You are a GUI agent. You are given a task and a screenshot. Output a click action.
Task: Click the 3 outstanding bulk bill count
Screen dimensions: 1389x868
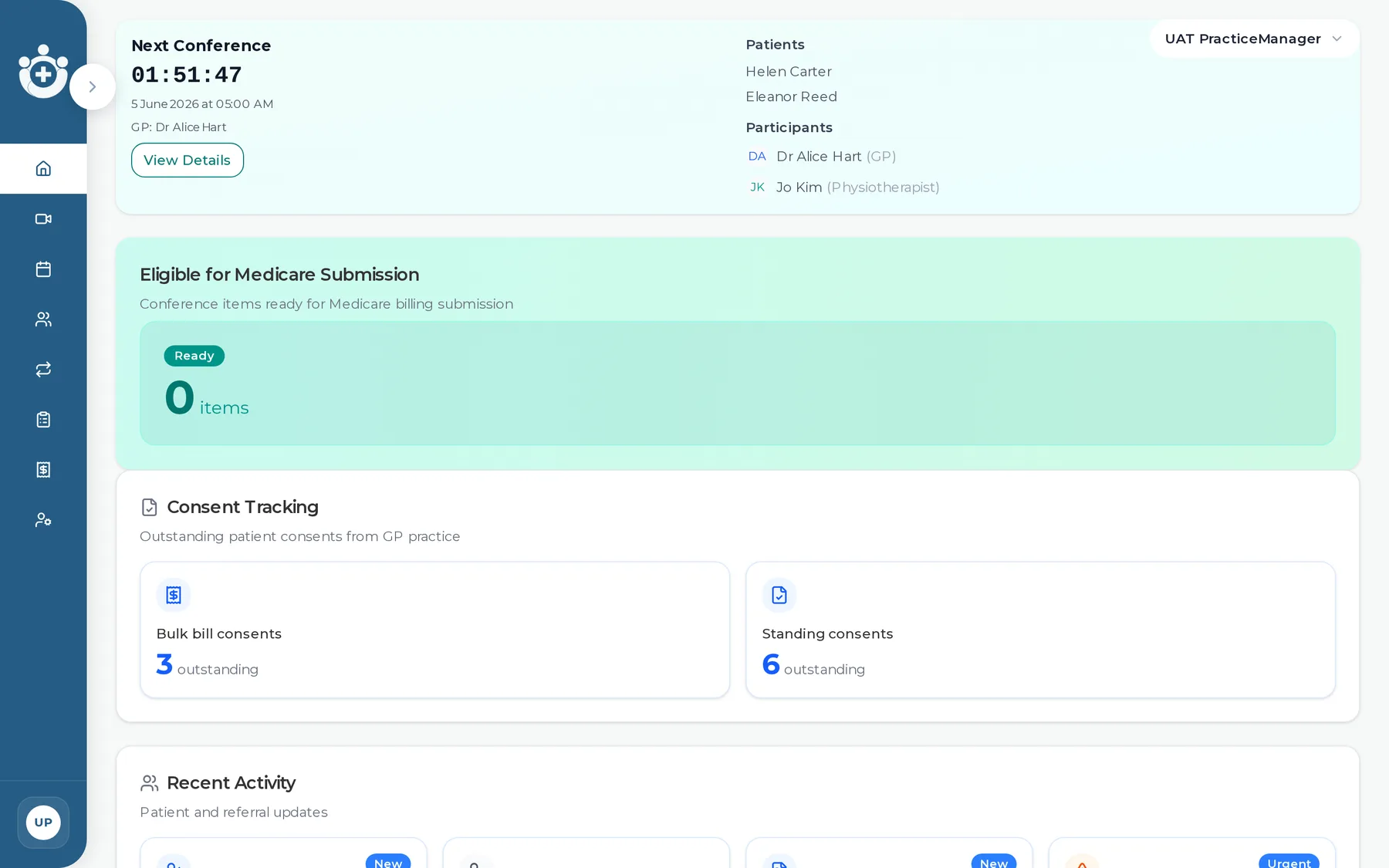[208, 665]
